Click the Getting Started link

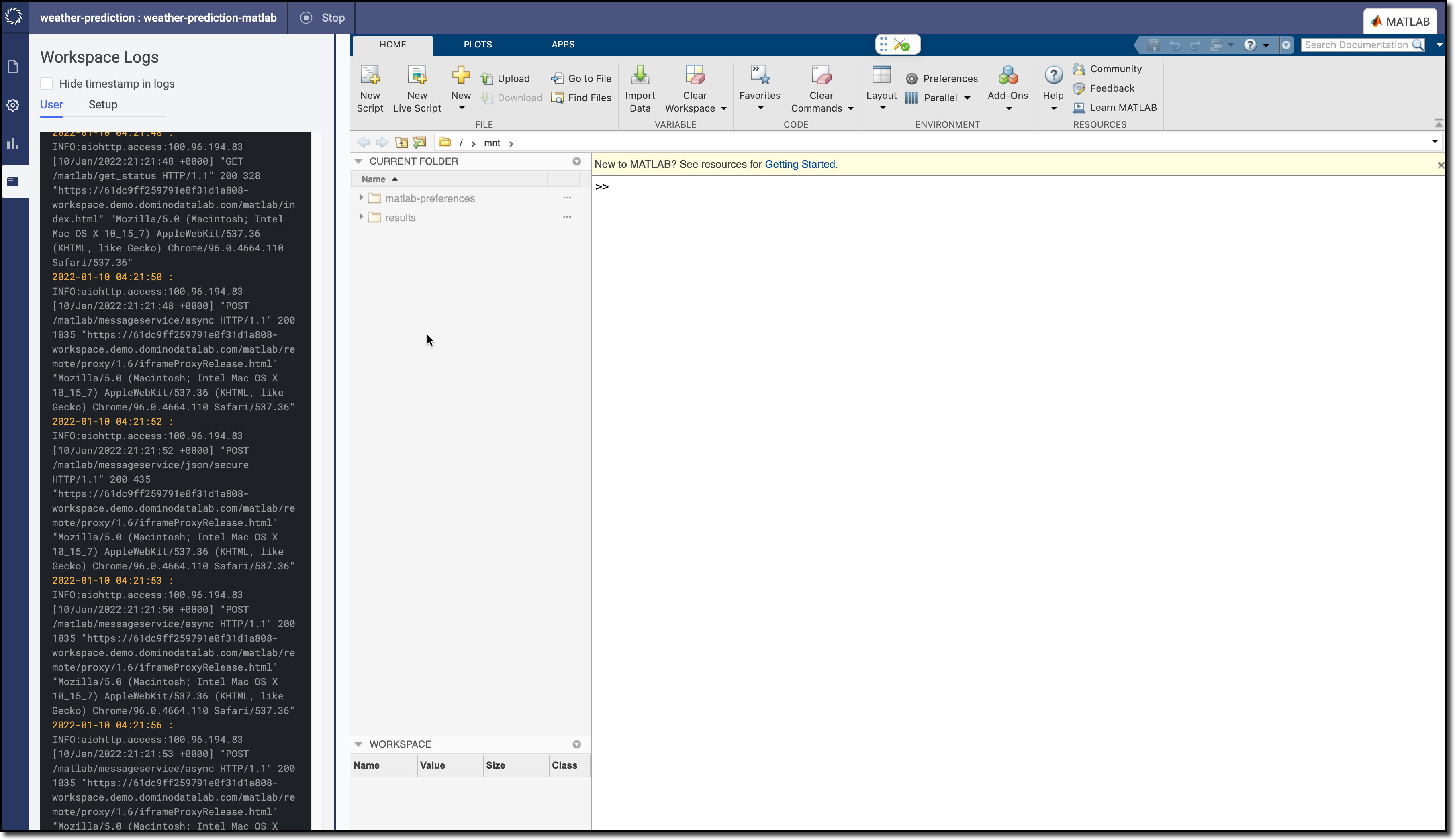(x=800, y=164)
